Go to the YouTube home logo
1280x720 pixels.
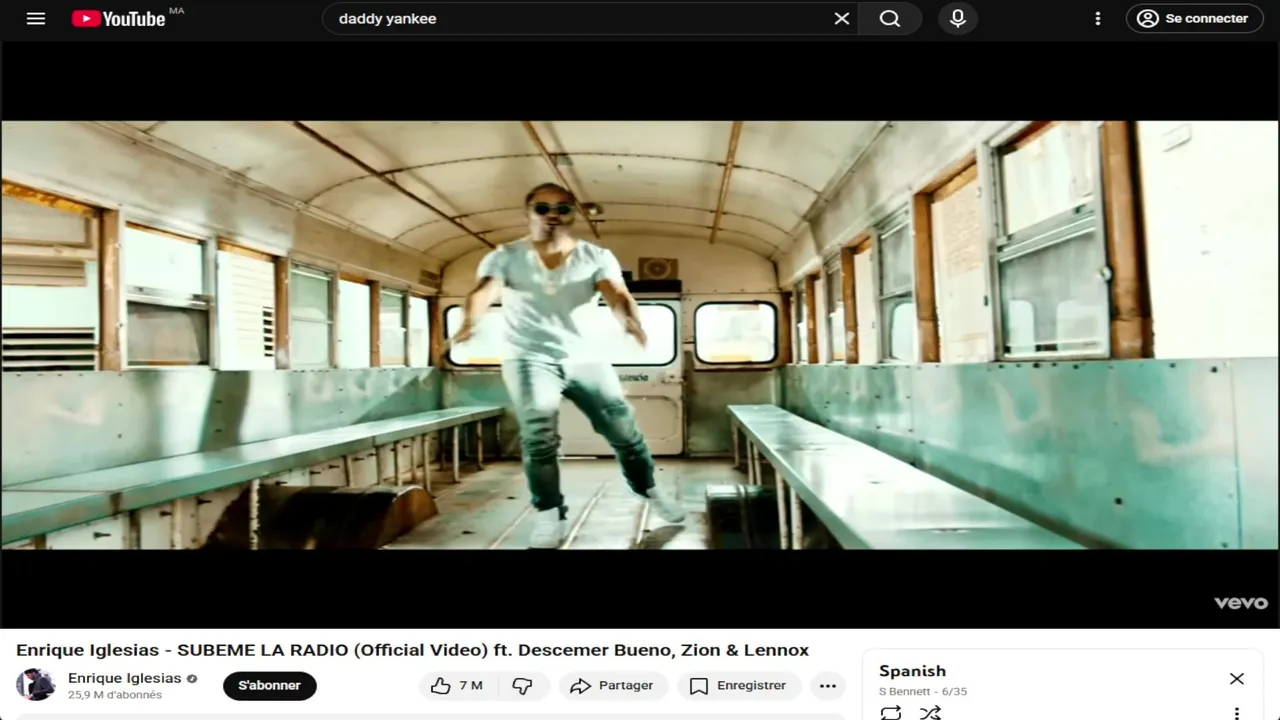tap(119, 18)
